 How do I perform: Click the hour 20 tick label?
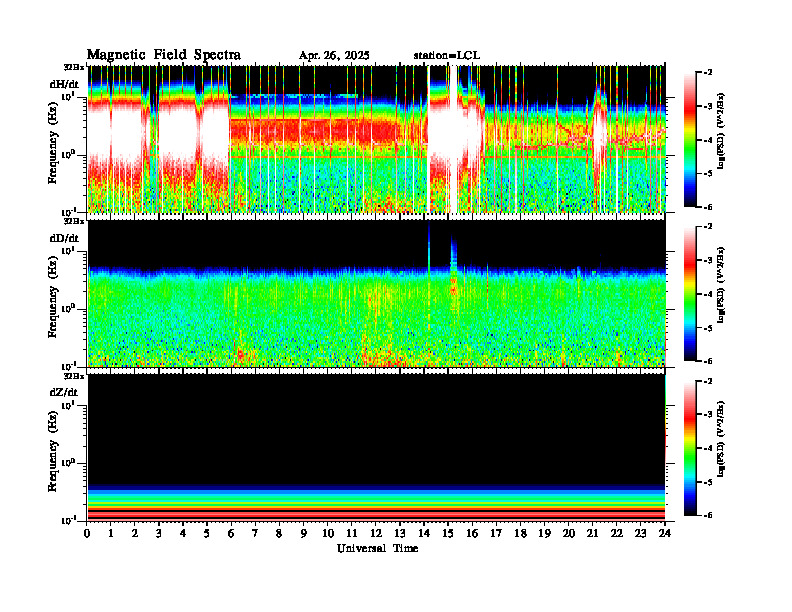tap(569, 534)
